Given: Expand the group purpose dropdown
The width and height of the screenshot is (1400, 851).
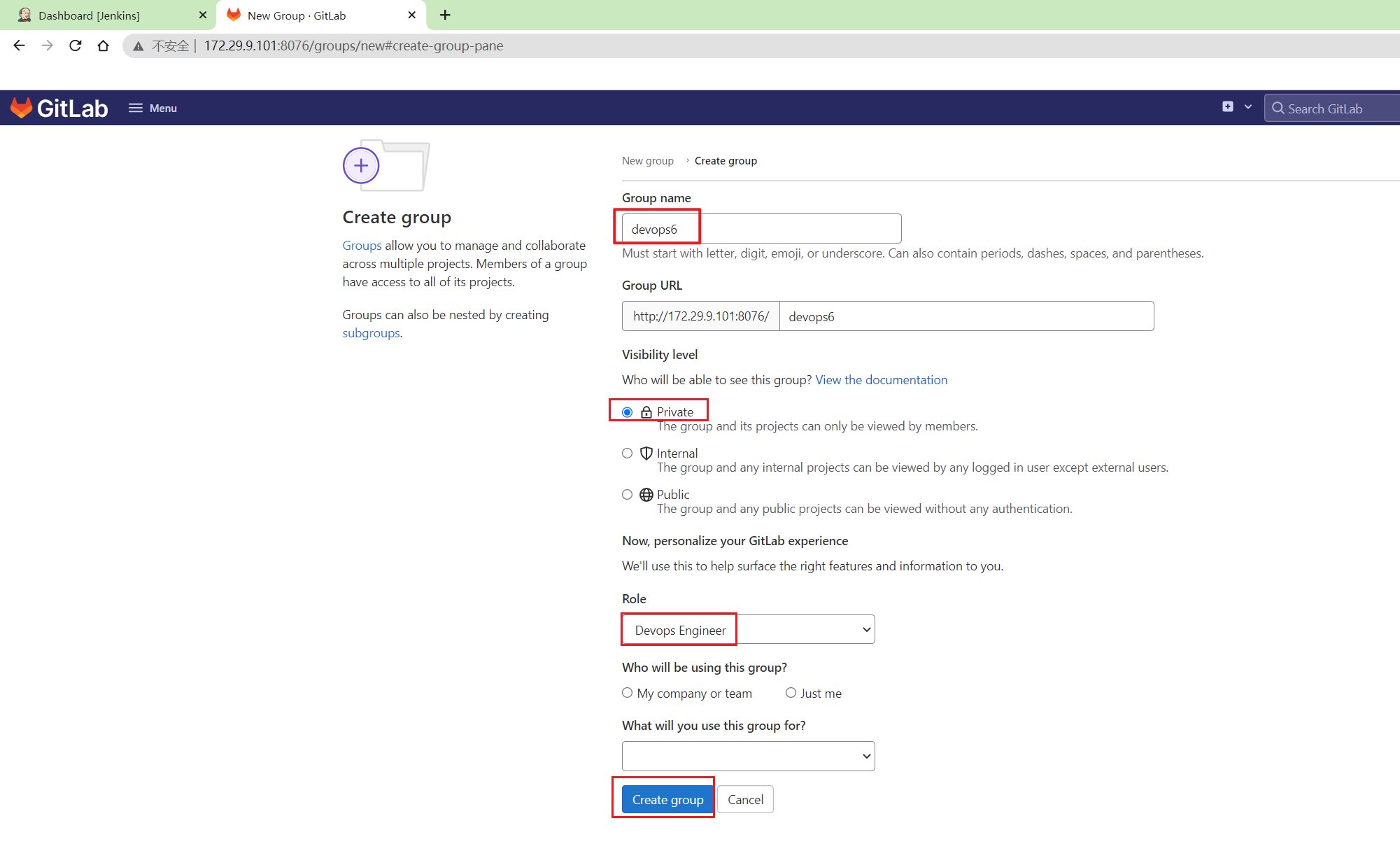Looking at the screenshot, I should [x=748, y=756].
